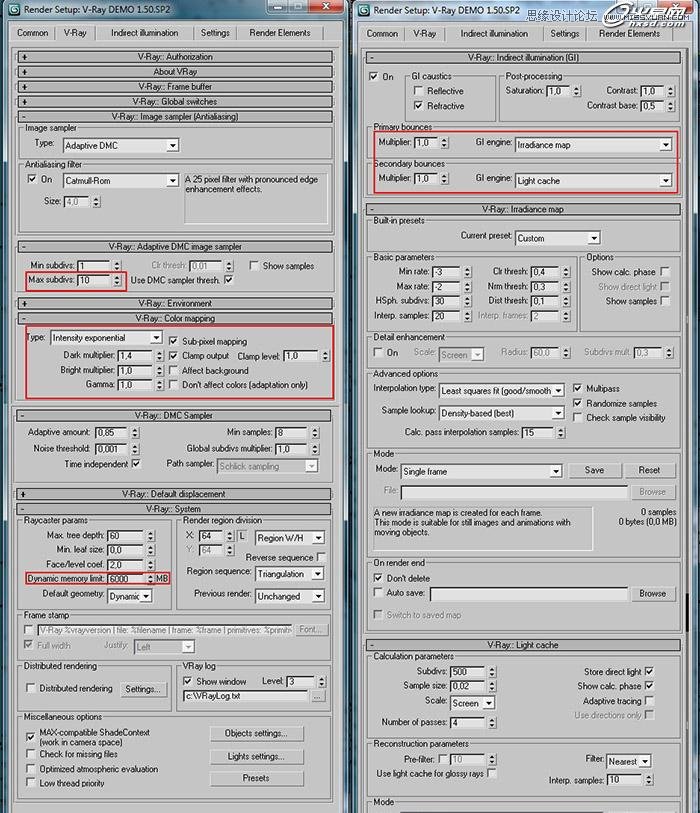Enable Affect background checkbox
The image size is (700, 813).
(x=174, y=370)
